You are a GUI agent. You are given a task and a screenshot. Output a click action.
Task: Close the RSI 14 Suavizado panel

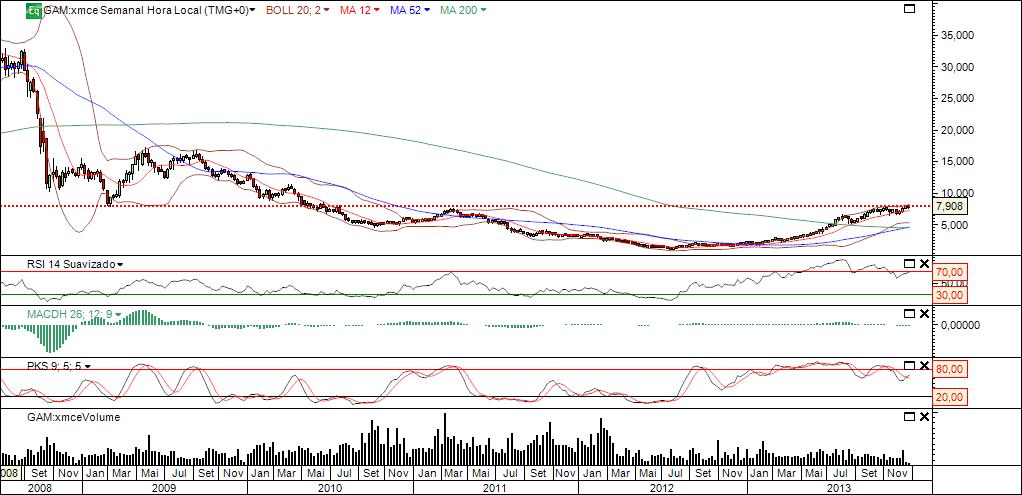pos(924,263)
